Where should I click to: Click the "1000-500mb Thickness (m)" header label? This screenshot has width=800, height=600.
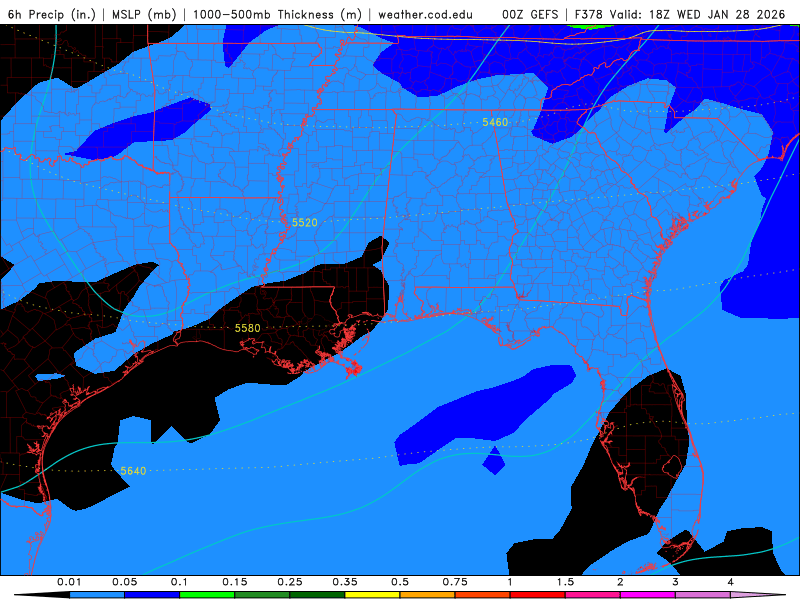pos(277,14)
